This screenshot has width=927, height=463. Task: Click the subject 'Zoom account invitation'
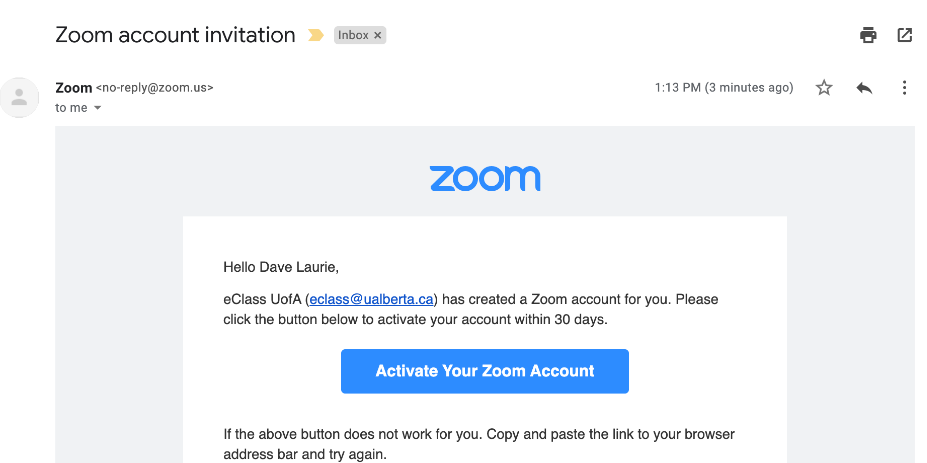coord(175,35)
